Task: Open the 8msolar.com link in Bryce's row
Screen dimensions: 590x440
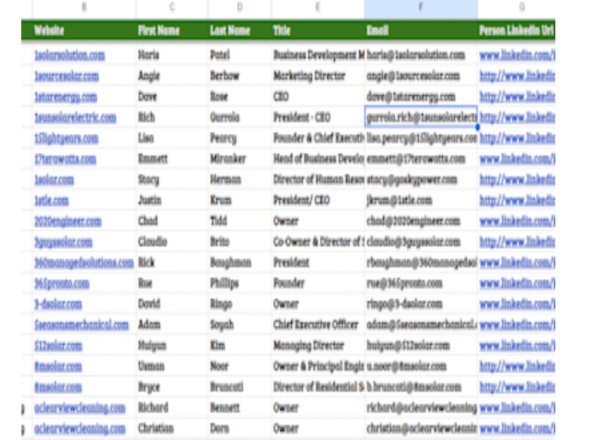Action: [x=58, y=387]
